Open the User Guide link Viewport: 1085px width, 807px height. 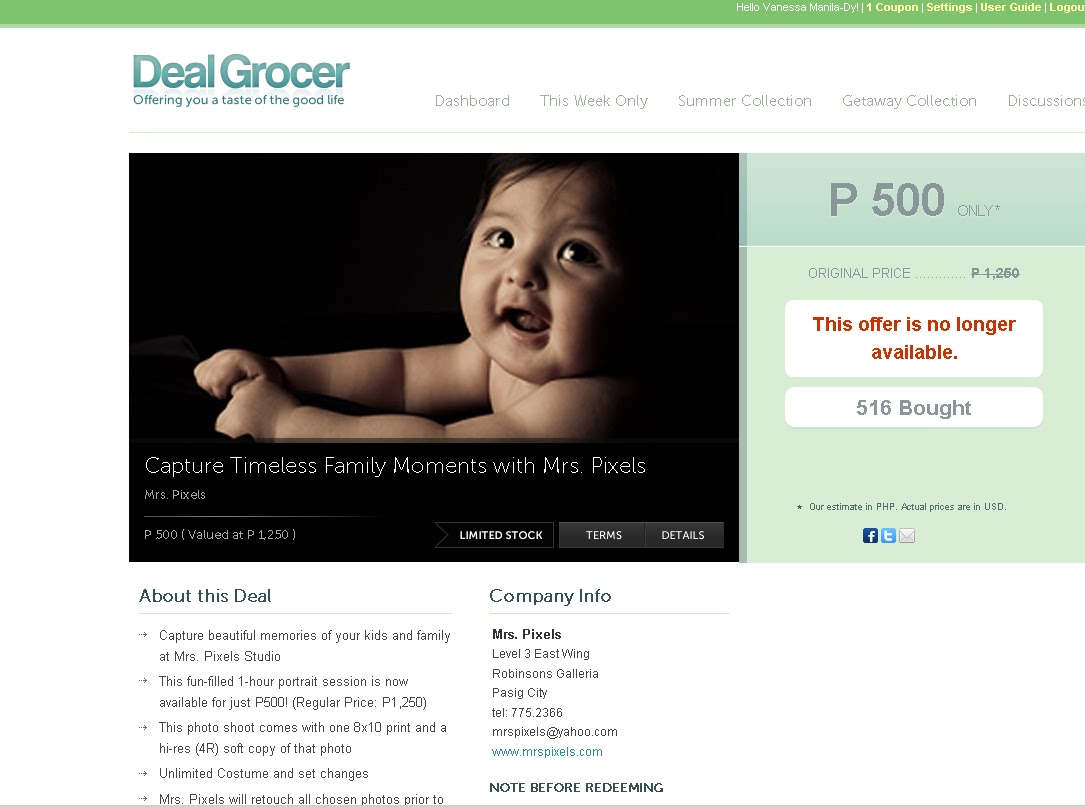click(x=1010, y=8)
